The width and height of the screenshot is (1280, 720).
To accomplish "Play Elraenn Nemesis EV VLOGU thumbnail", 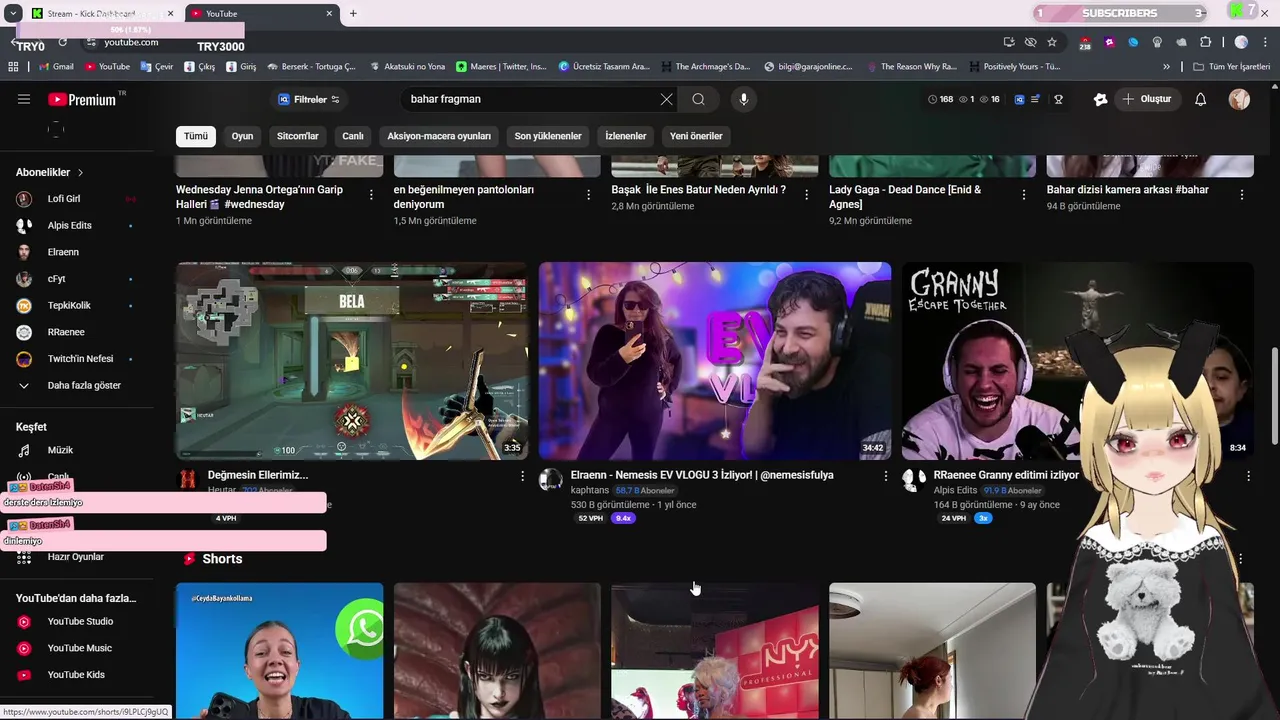I will point(715,360).
